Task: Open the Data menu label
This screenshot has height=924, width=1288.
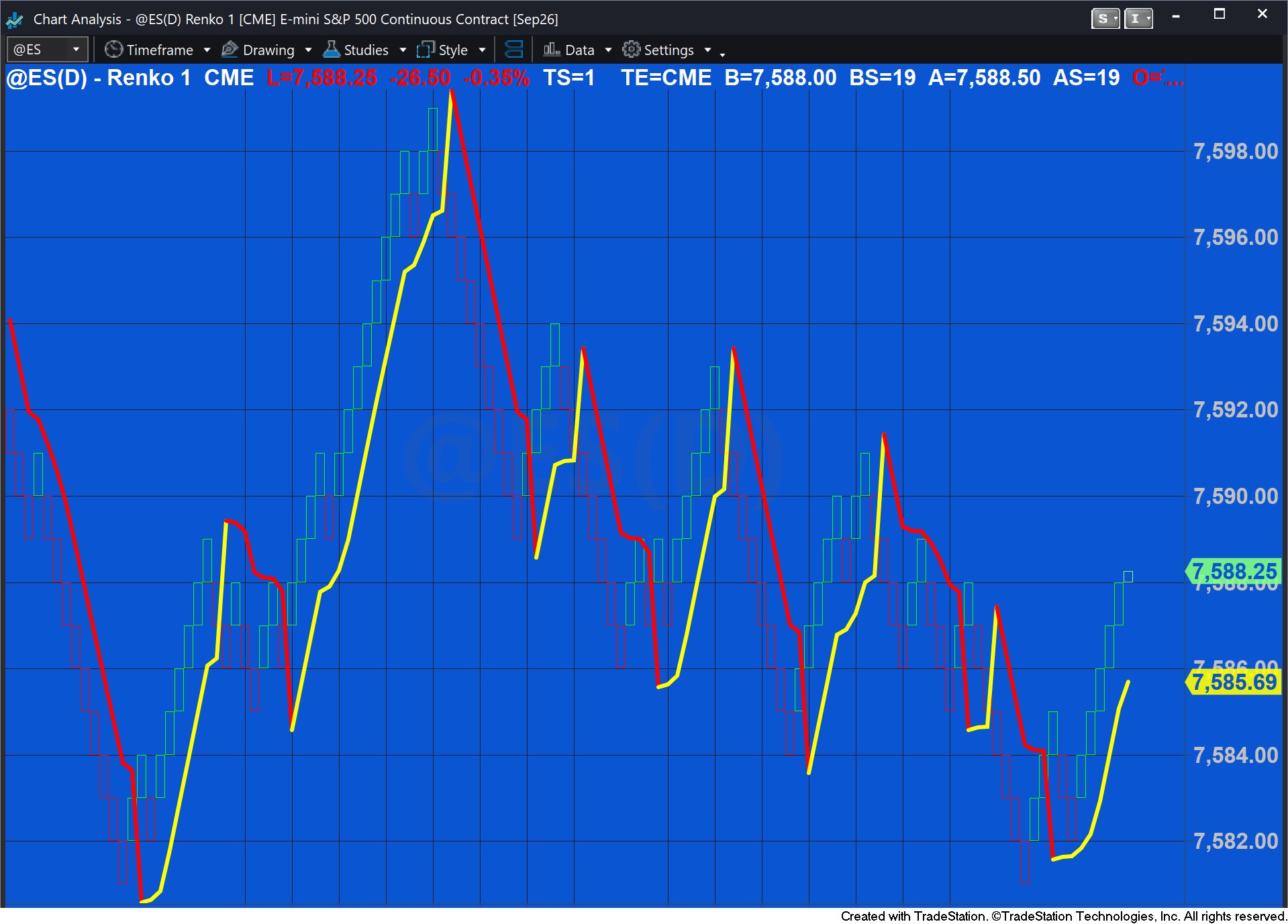Action: pos(580,50)
